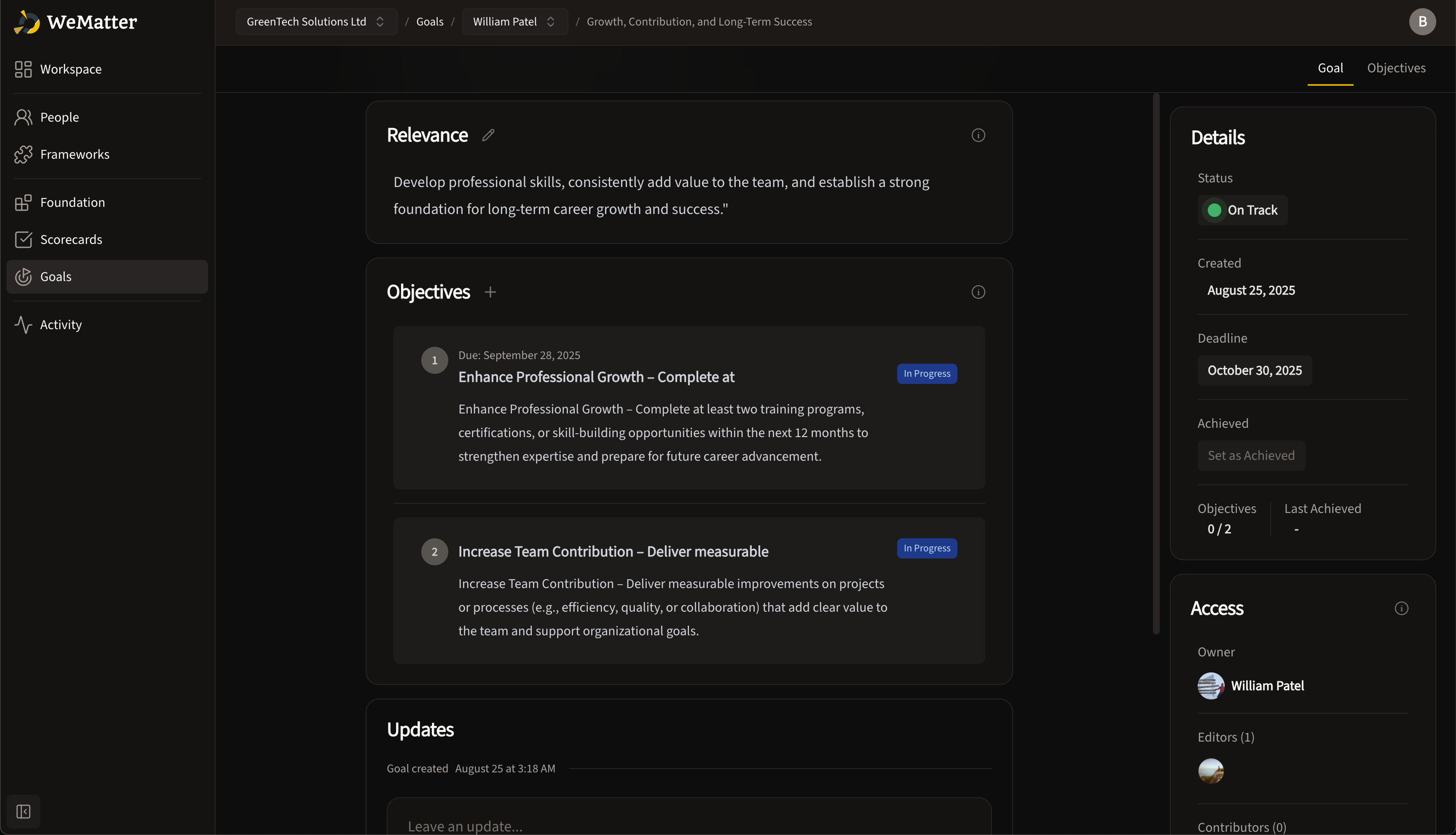Screen dimensions: 1456x835
Task: Open Activity in the sidebar
Action: (107, 325)
